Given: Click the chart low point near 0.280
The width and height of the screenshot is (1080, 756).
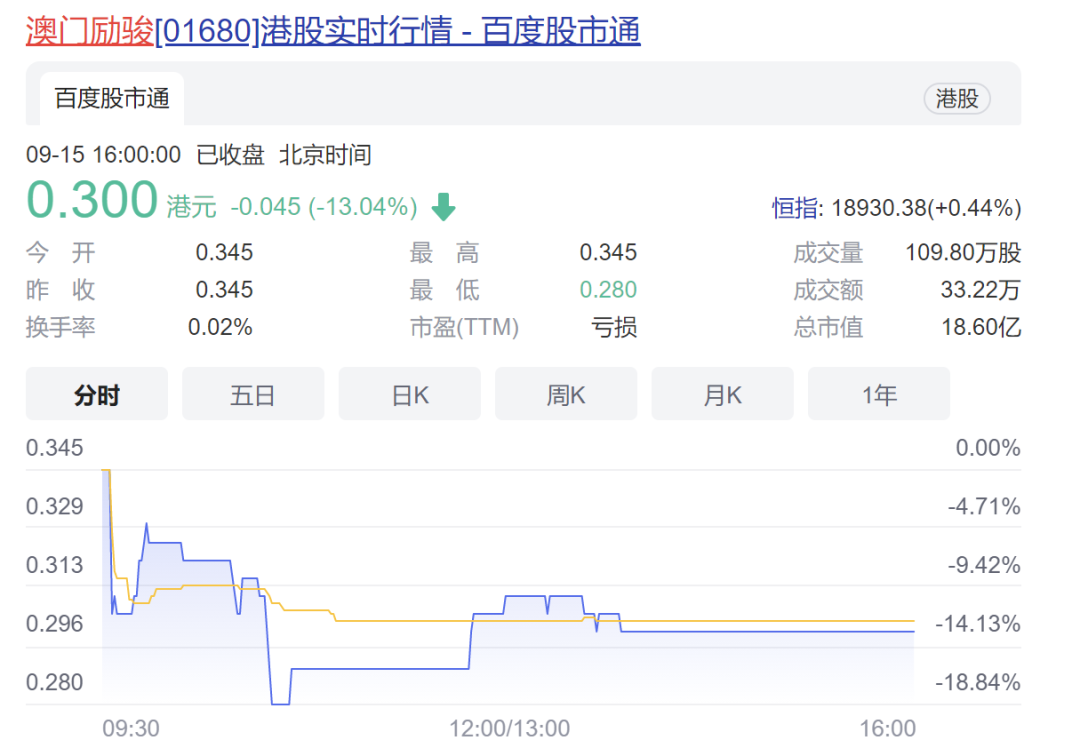Looking at the screenshot, I should tap(280, 703).
